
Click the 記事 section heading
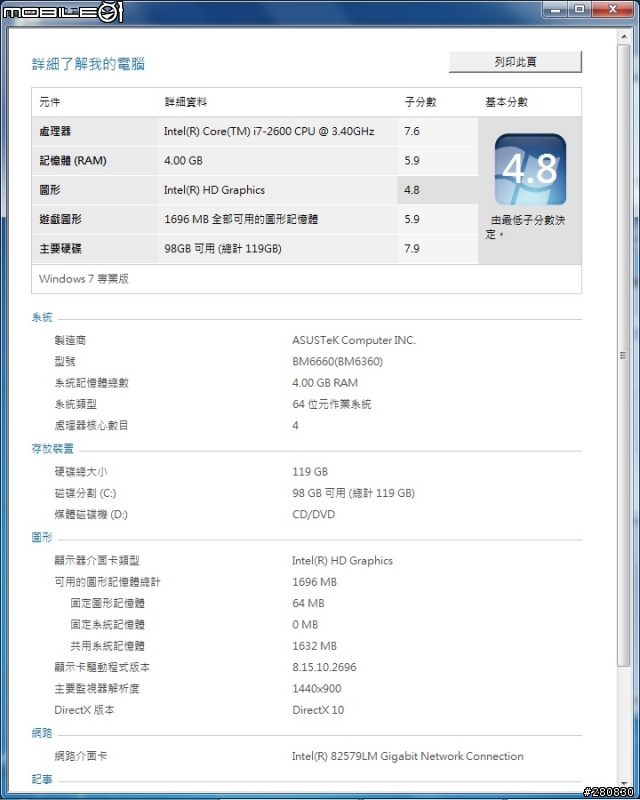click(x=42, y=779)
